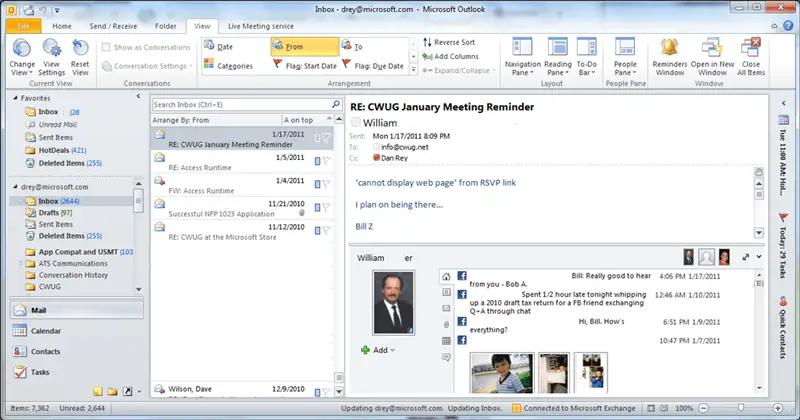
Task: Click the search magnifier icon
Action: click(336, 104)
